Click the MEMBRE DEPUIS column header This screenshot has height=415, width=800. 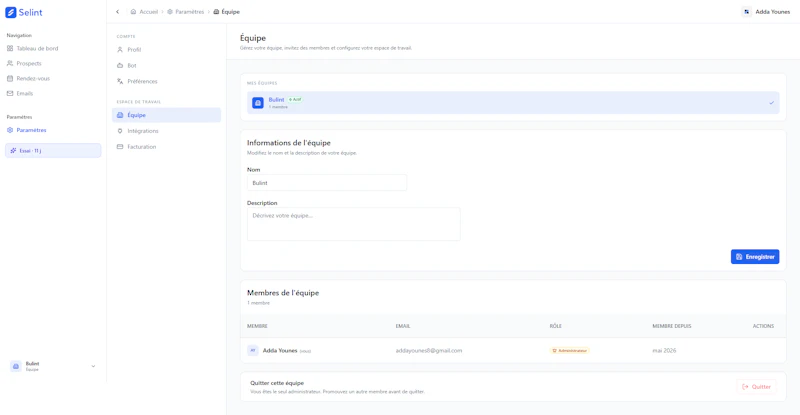pos(671,326)
